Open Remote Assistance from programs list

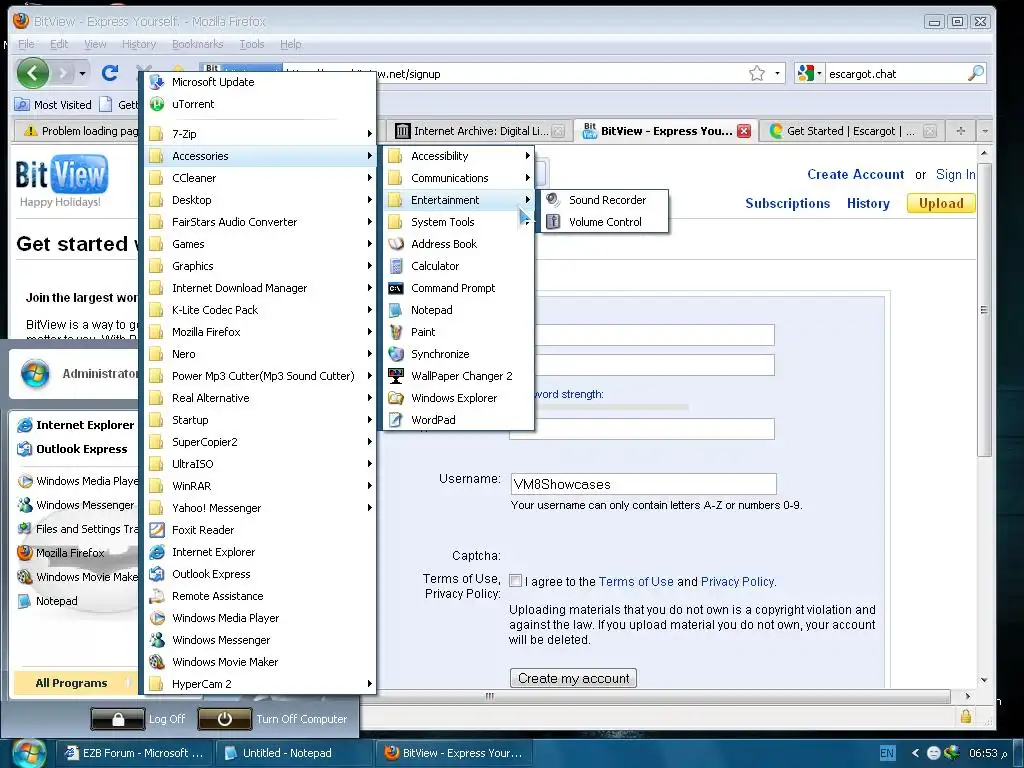point(261,596)
